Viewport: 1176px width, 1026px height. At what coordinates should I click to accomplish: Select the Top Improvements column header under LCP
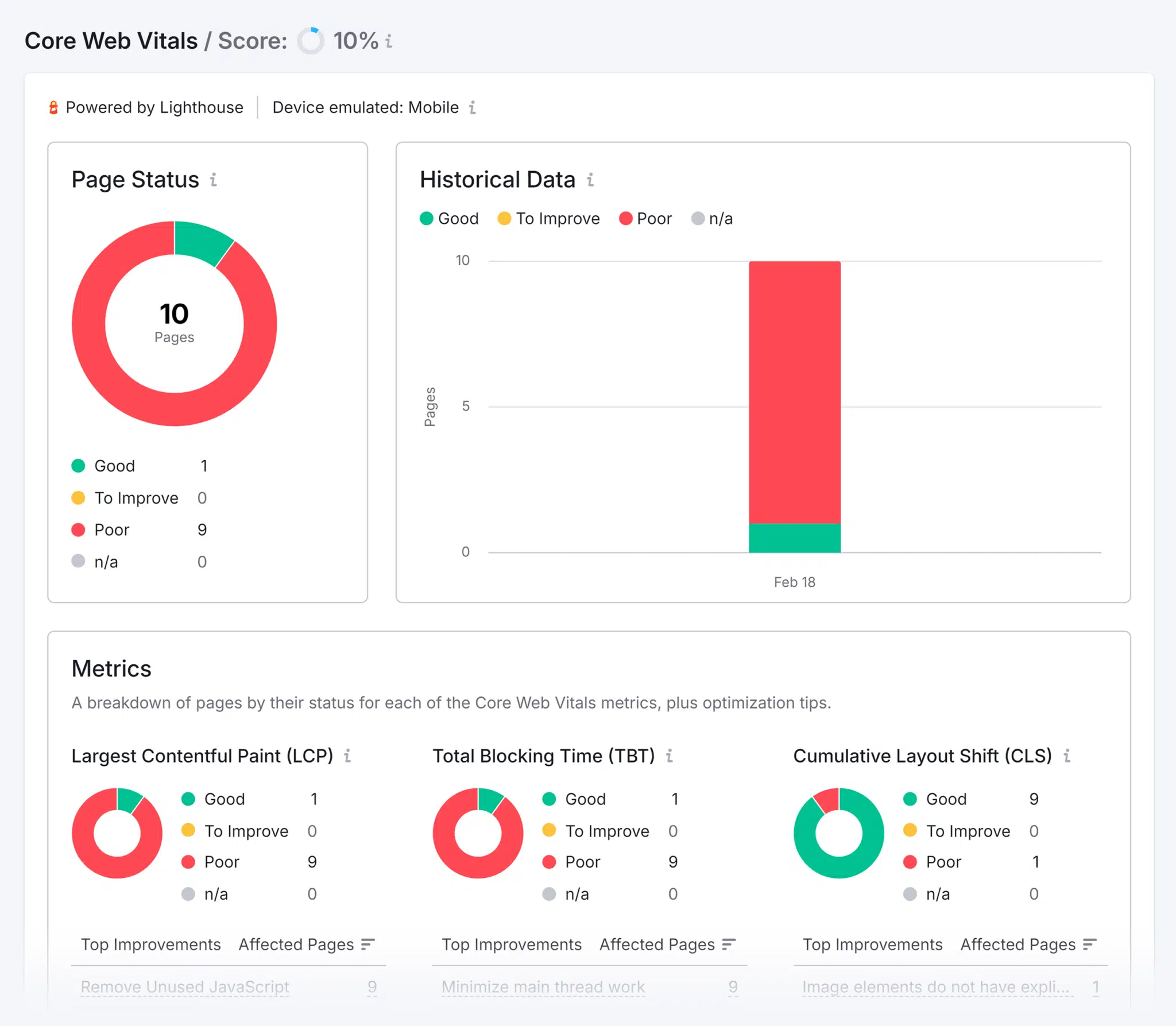(150, 944)
